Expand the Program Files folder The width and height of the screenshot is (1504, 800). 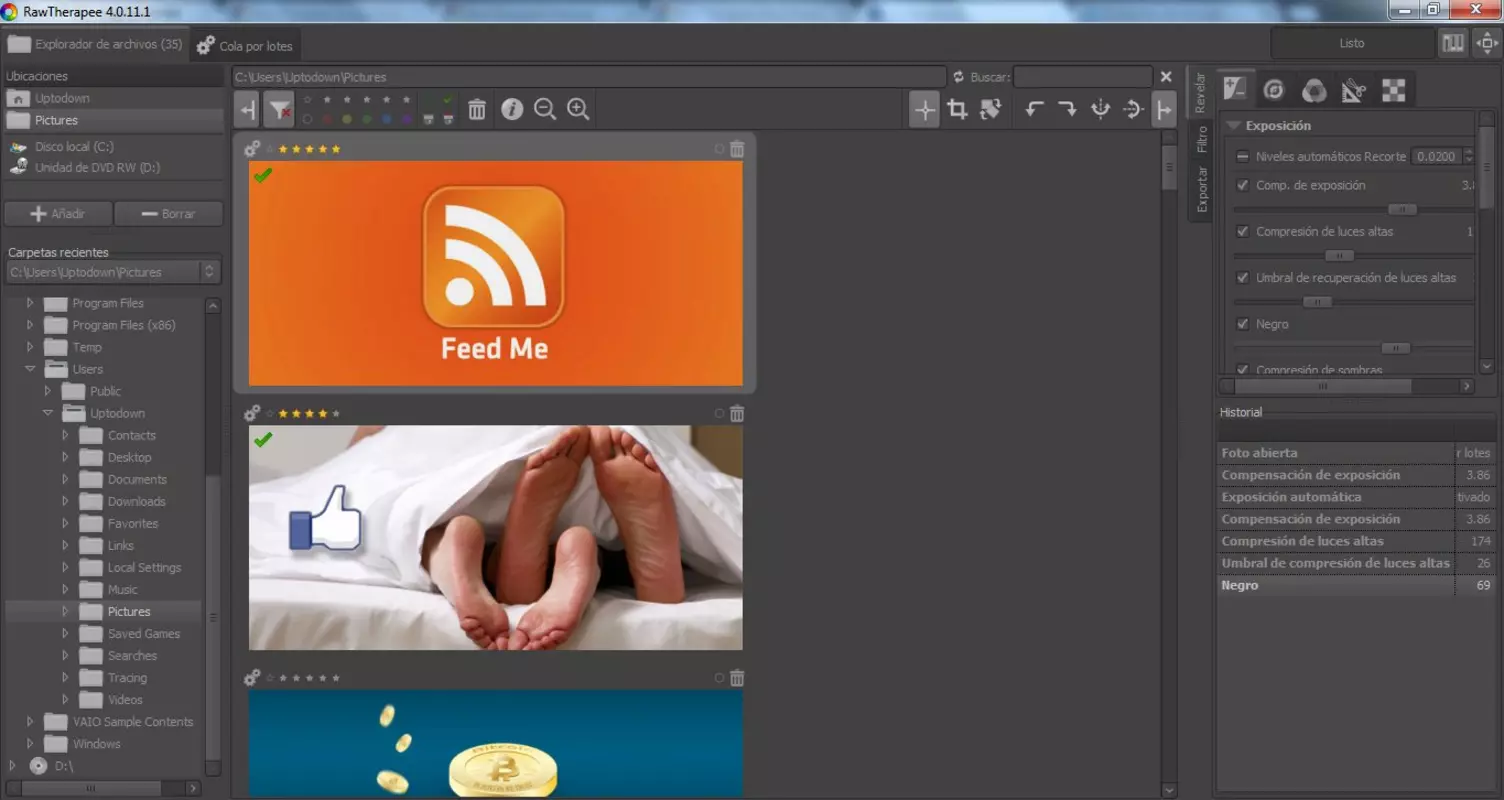30,303
